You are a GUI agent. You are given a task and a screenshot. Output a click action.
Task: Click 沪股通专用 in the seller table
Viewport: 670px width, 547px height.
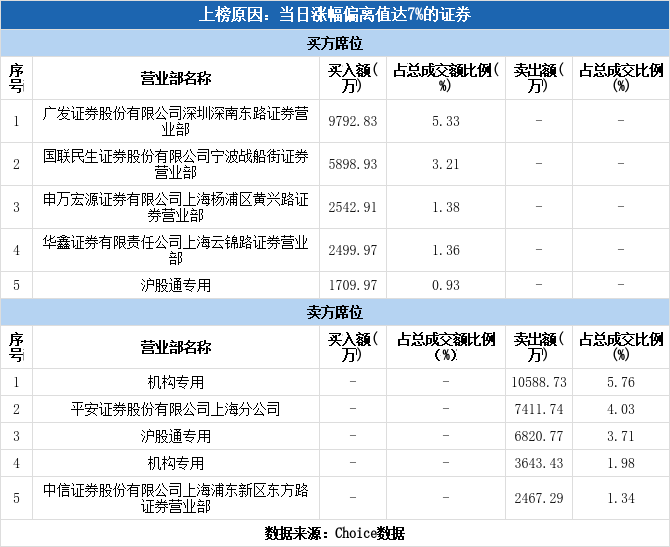(176, 436)
